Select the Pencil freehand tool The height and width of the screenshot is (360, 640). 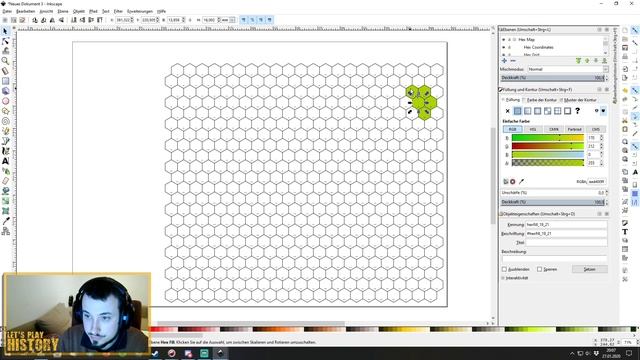(x=5, y=131)
